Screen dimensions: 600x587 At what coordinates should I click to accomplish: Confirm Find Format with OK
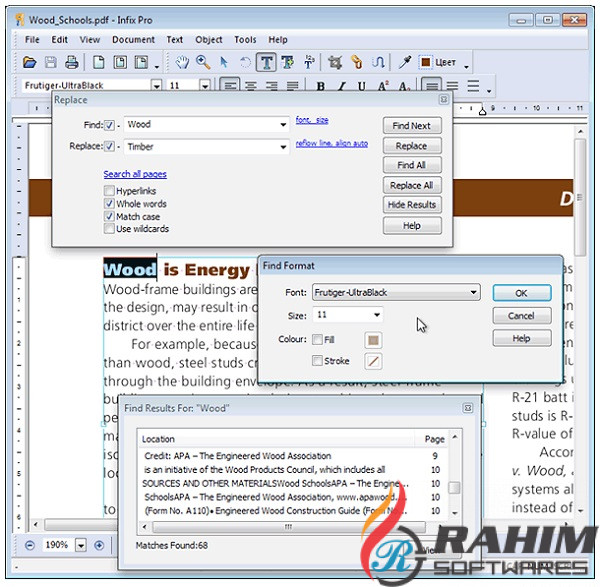(522, 293)
